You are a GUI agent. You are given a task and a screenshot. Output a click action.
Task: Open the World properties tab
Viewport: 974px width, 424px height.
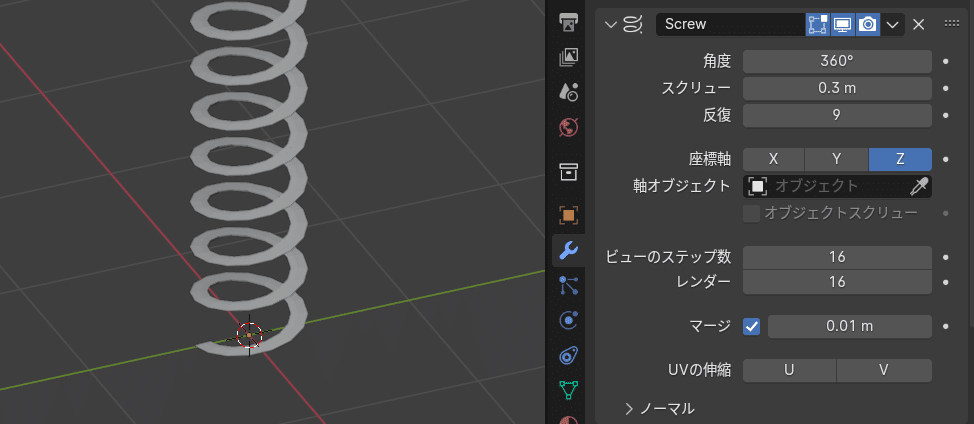click(x=568, y=127)
